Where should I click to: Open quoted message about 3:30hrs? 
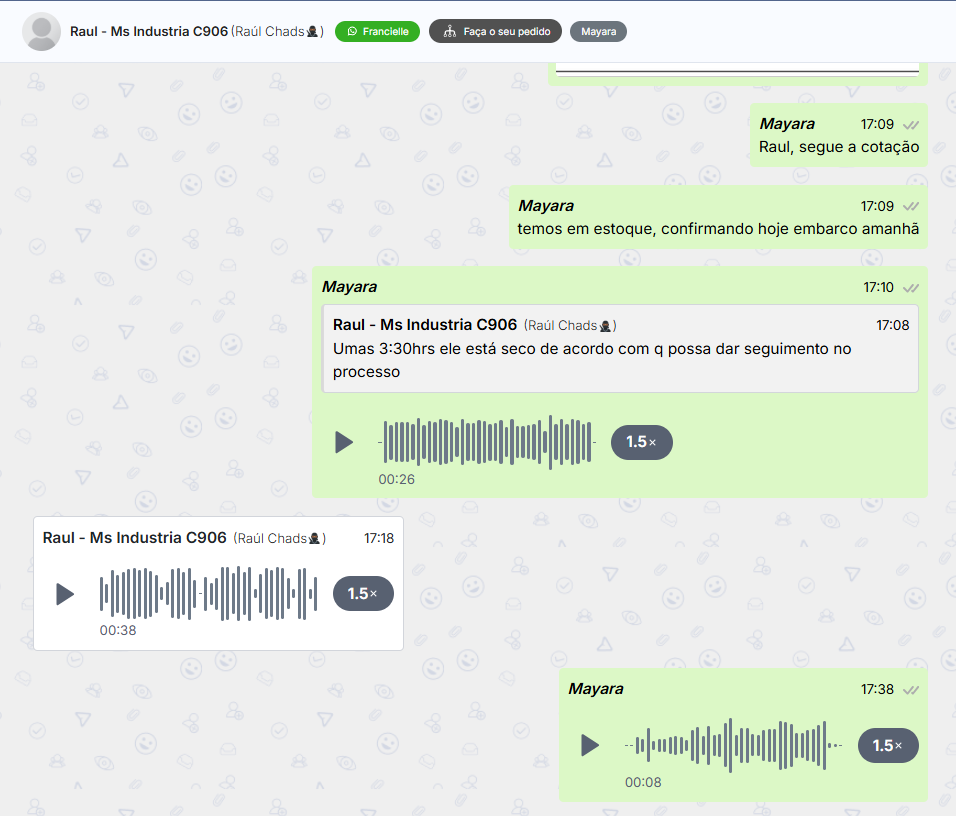619,349
